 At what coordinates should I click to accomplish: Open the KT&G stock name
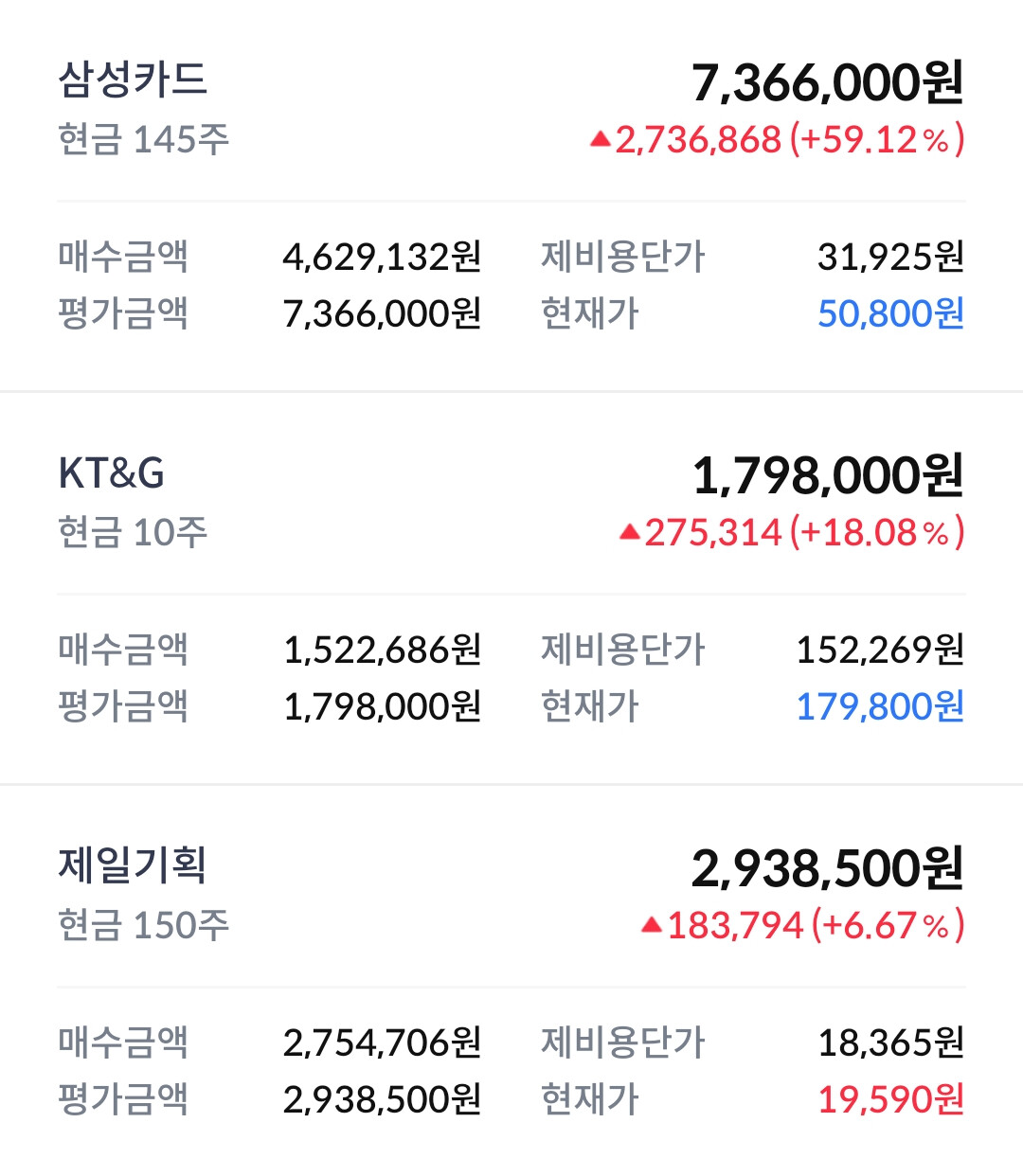pos(112,473)
